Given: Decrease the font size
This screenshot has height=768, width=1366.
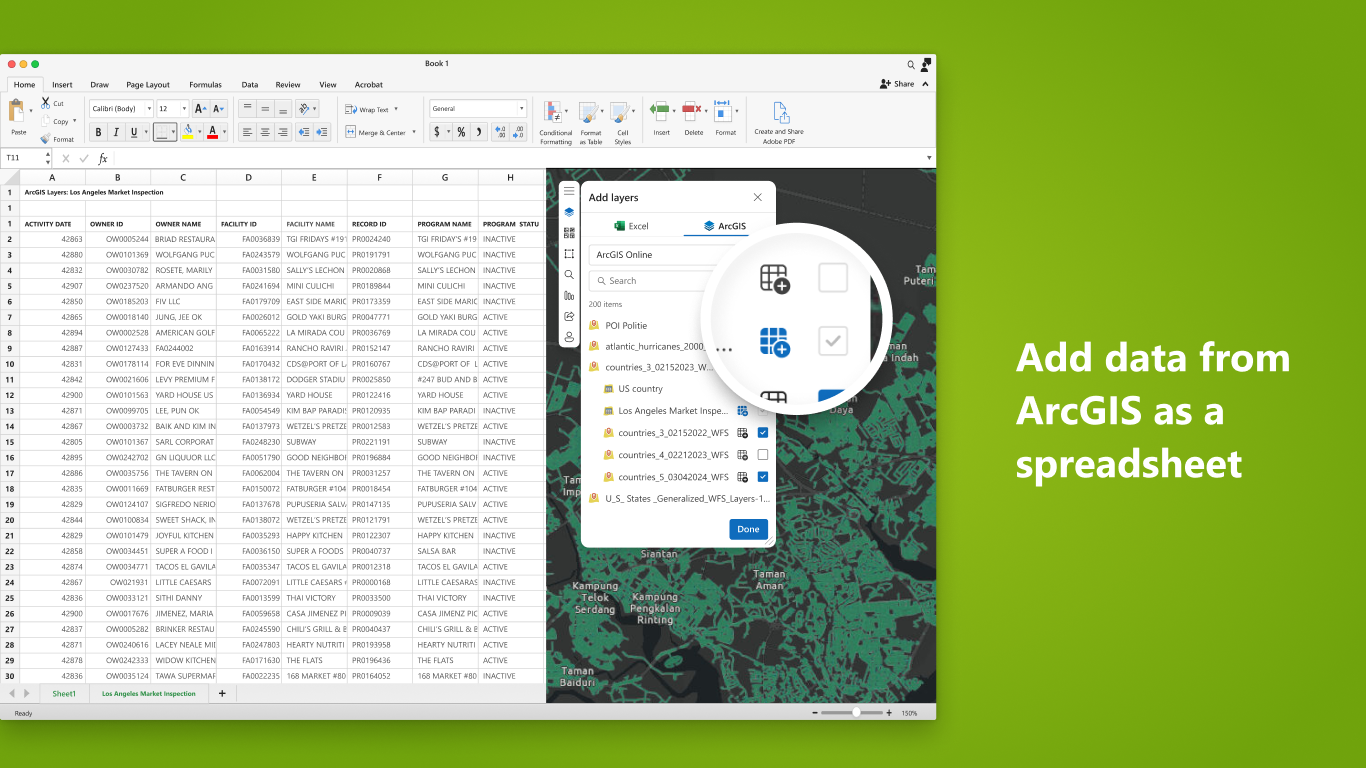Looking at the screenshot, I should pos(219,109).
